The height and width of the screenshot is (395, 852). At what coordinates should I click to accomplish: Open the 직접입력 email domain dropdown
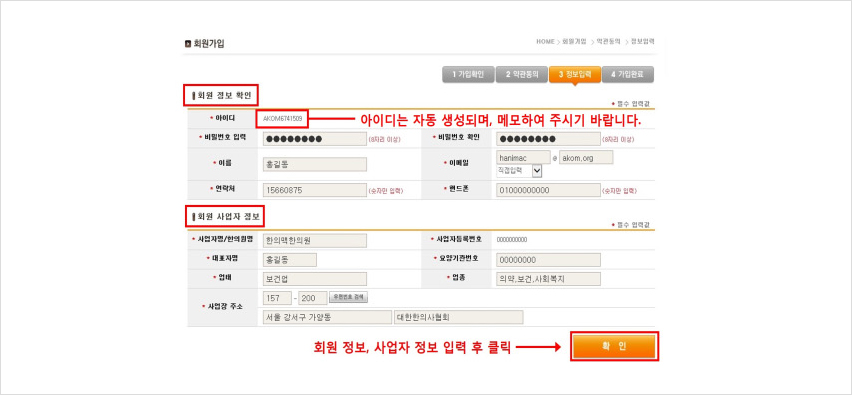coord(519,171)
